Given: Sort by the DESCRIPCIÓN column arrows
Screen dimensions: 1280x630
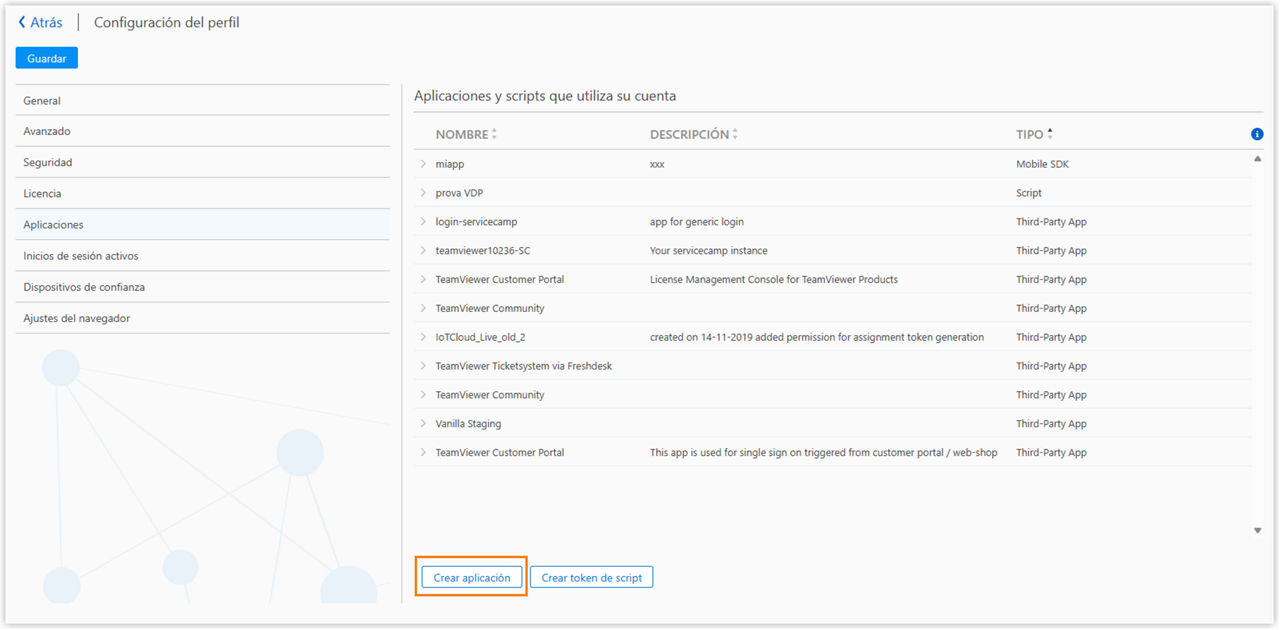Looking at the screenshot, I should (x=735, y=134).
